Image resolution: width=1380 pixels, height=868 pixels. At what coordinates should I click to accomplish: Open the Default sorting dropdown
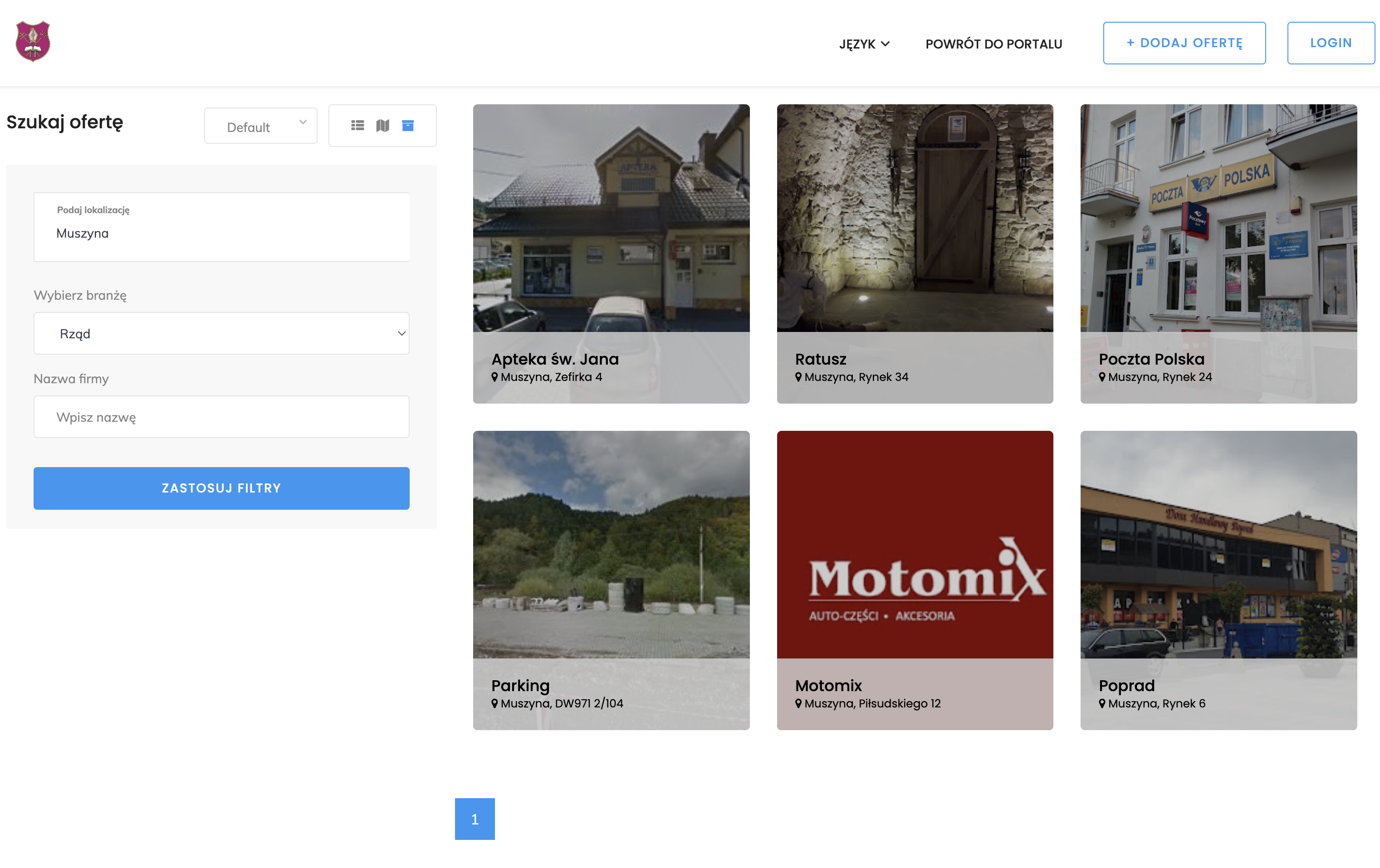(x=261, y=126)
